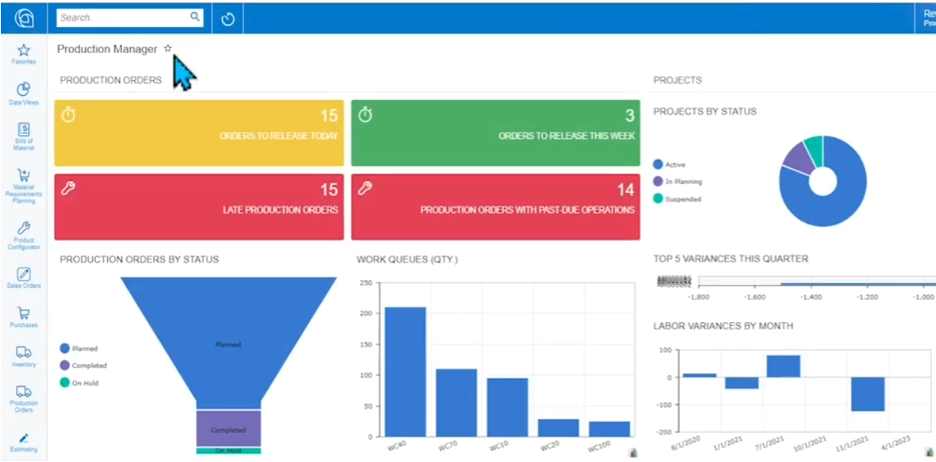
Task: Click the search magnifier icon
Action: 195,17
